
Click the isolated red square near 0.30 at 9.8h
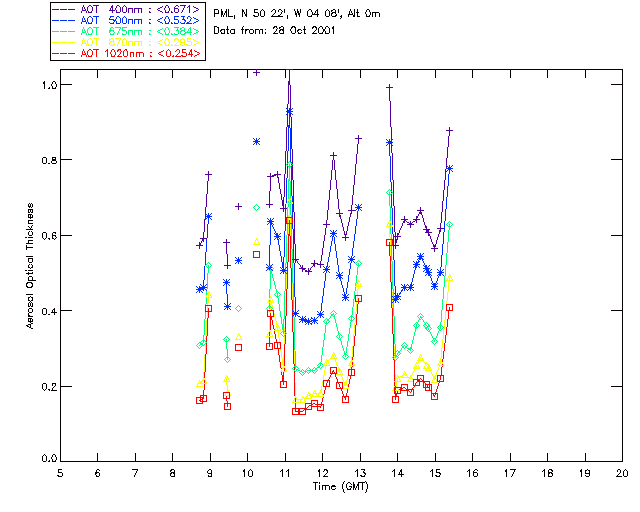click(x=238, y=347)
